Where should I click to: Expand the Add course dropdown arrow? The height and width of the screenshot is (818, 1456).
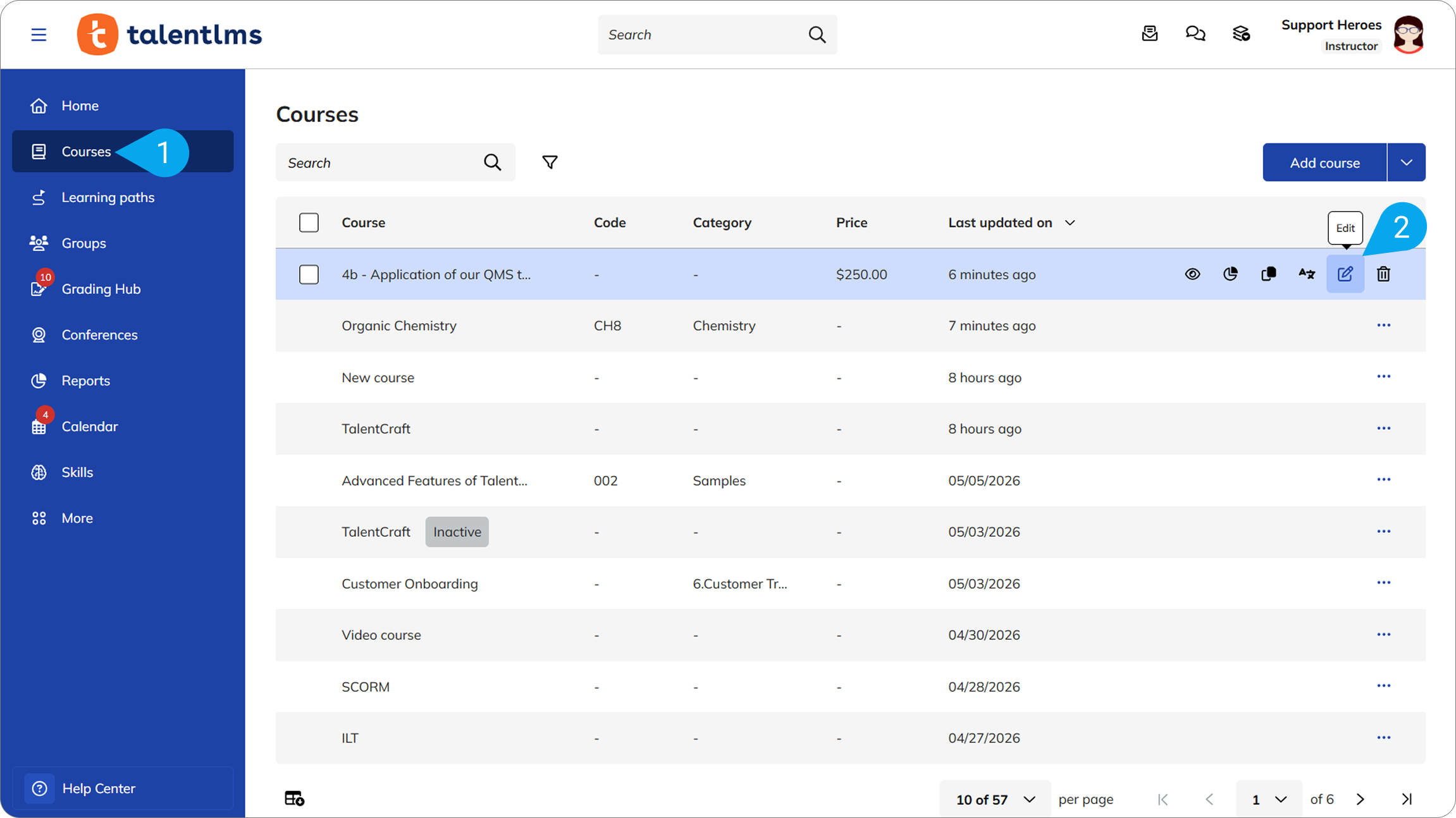point(1406,162)
